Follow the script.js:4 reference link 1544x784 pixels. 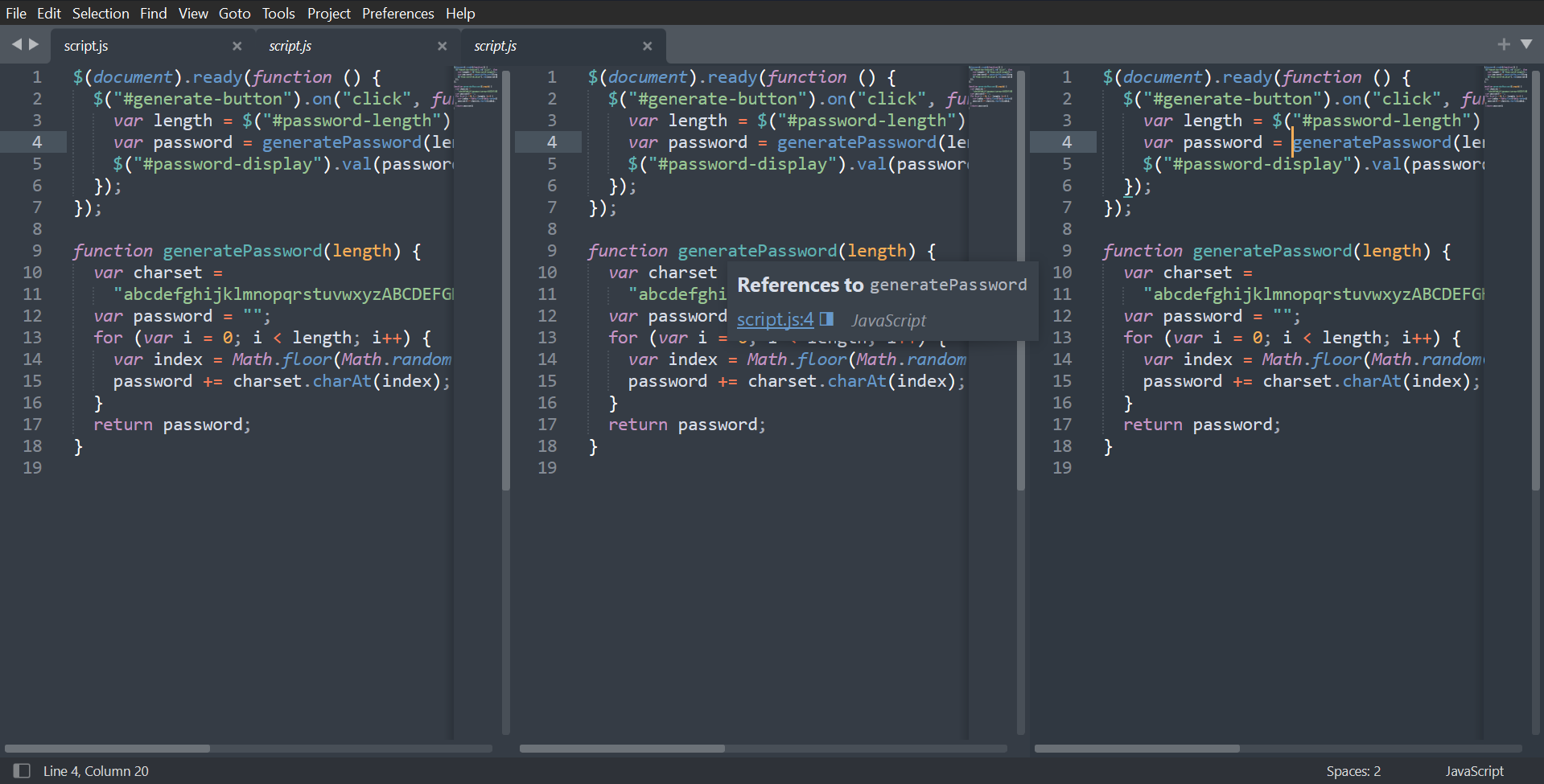point(773,319)
